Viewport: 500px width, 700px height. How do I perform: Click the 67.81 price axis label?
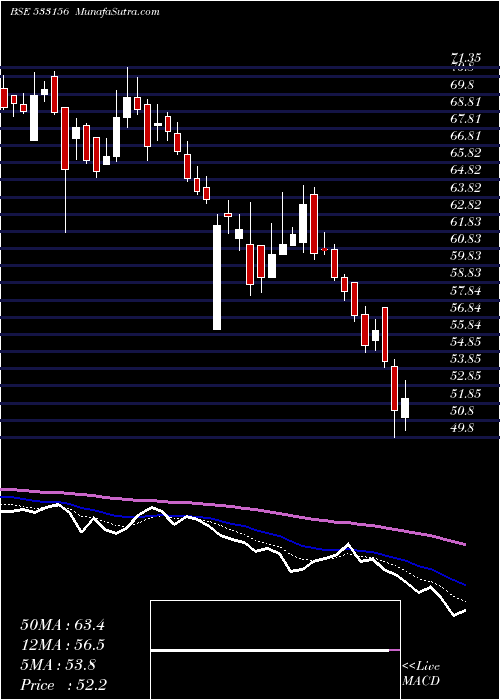coord(466,119)
